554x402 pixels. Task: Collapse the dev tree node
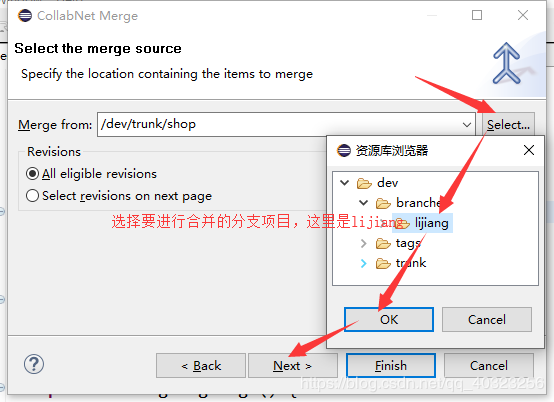coord(344,183)
